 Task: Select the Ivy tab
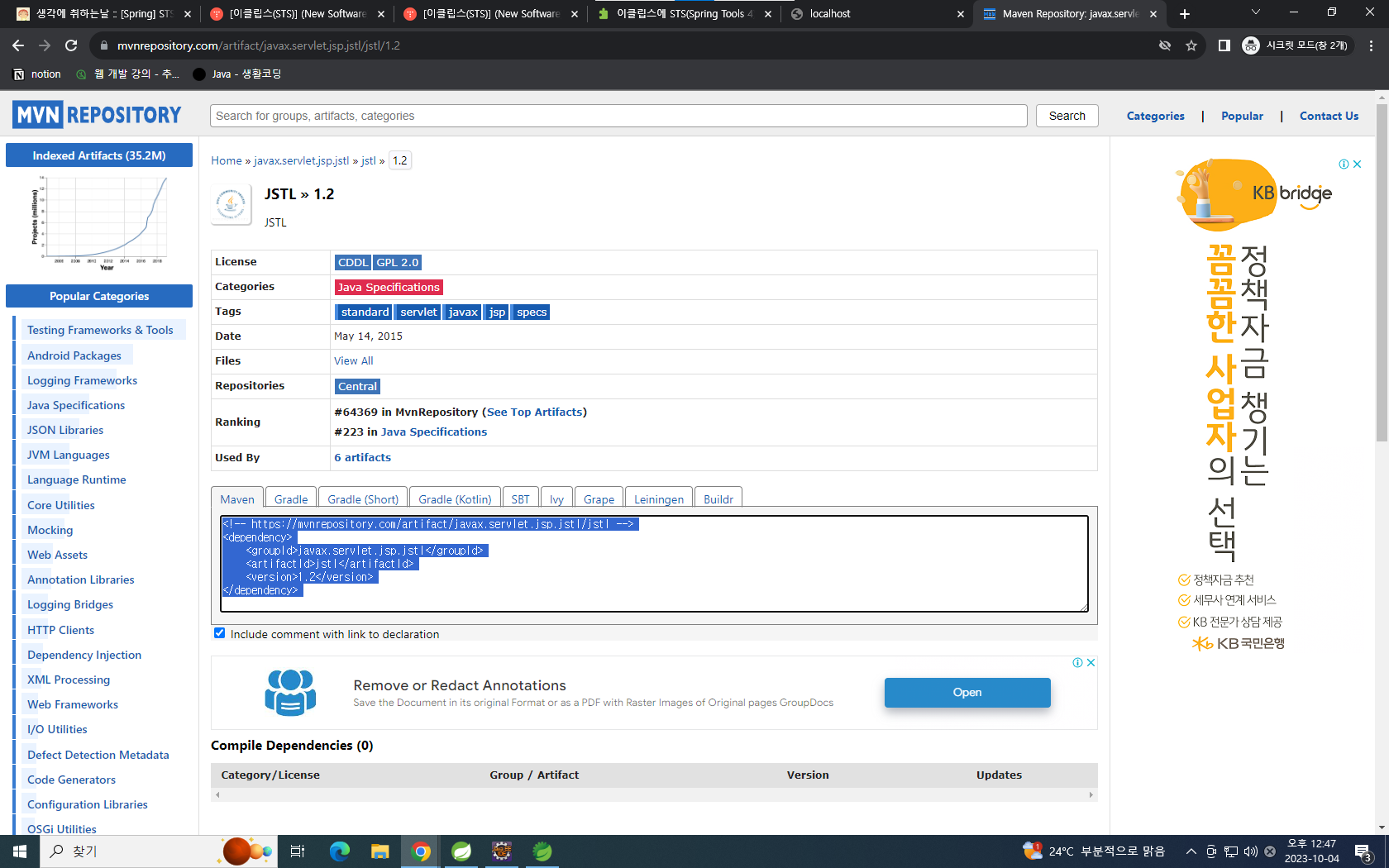[556, 499]
